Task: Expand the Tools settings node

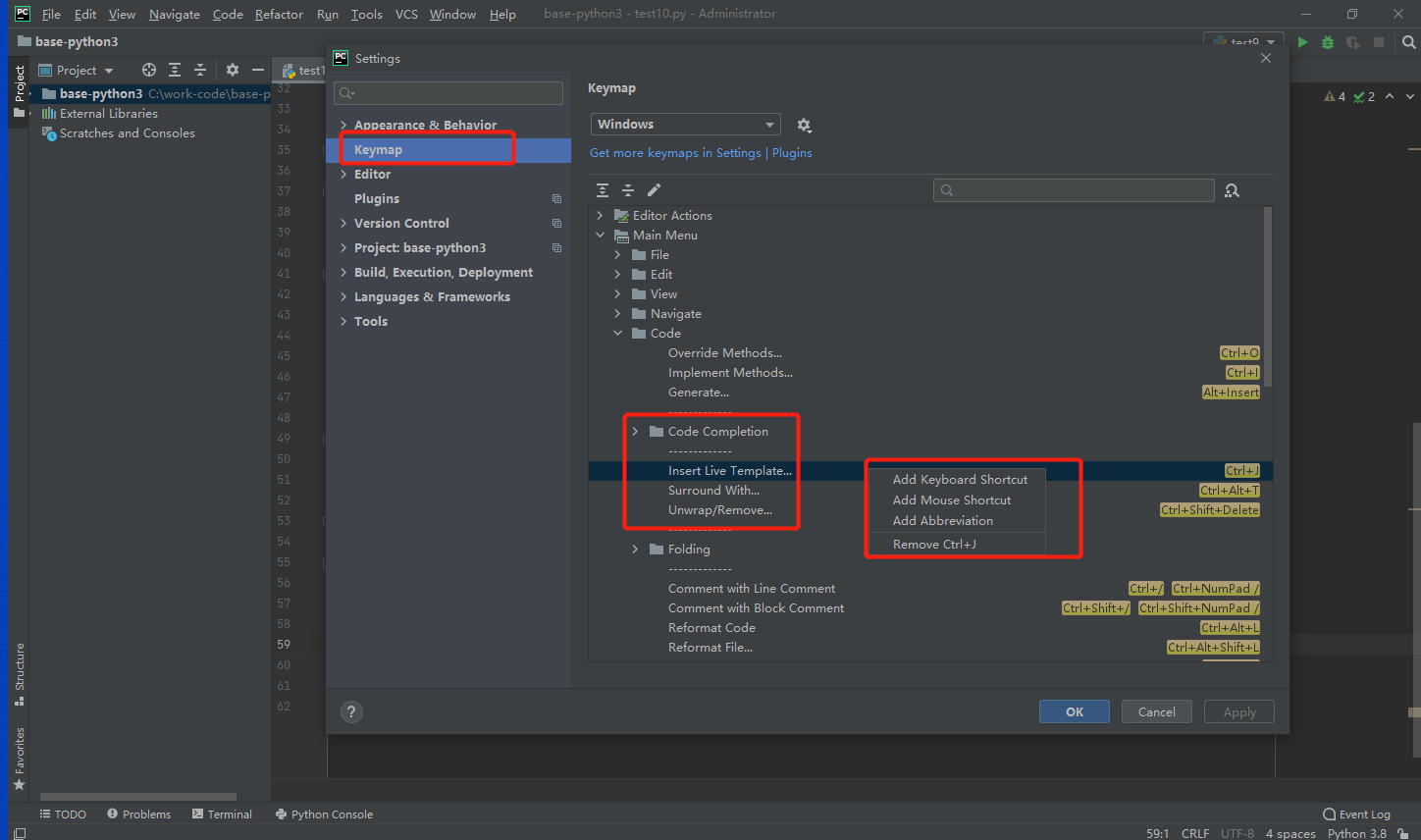Action: pos(343,321)
